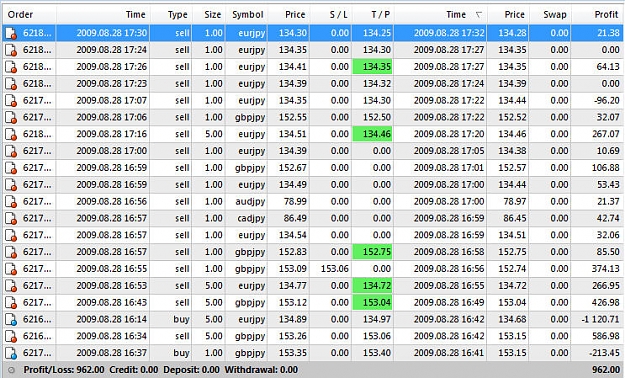Click order icon in row with profit 32.06

(x=11, y=235)
